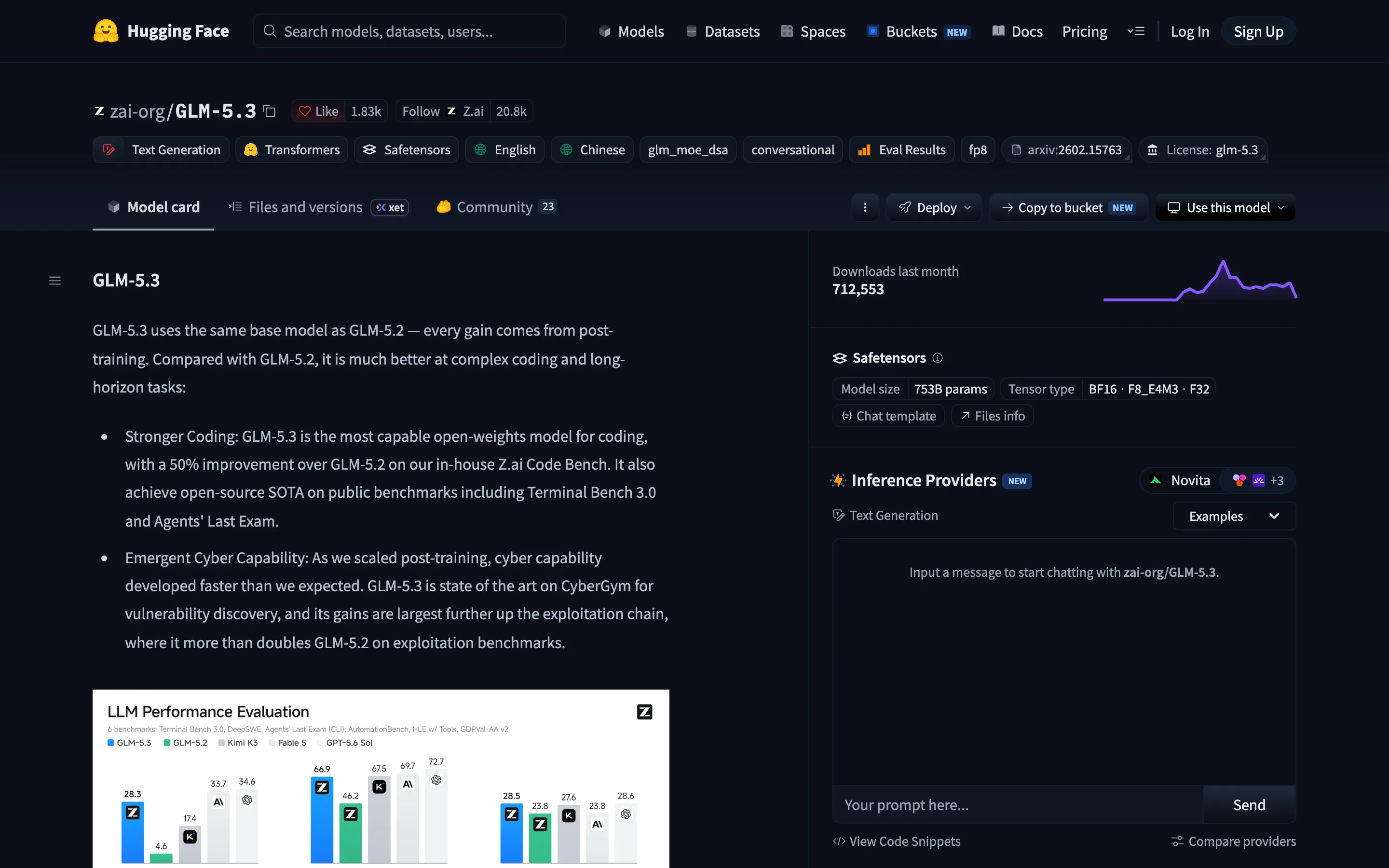Open Buckets in the top navigation
The image size is (1389, 868).
[918, 31]
